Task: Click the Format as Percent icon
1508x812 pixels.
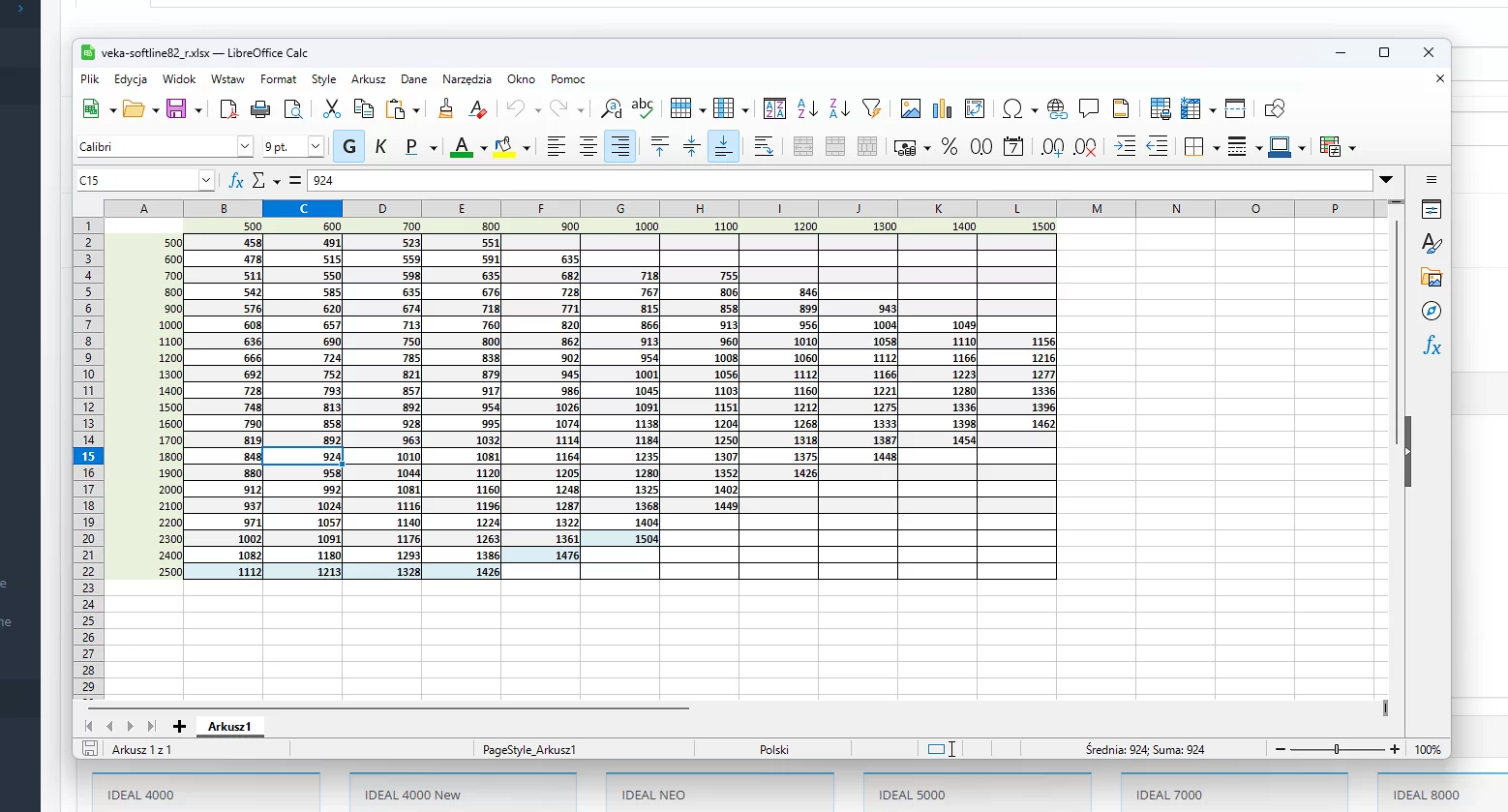Action: pos(950,147)
